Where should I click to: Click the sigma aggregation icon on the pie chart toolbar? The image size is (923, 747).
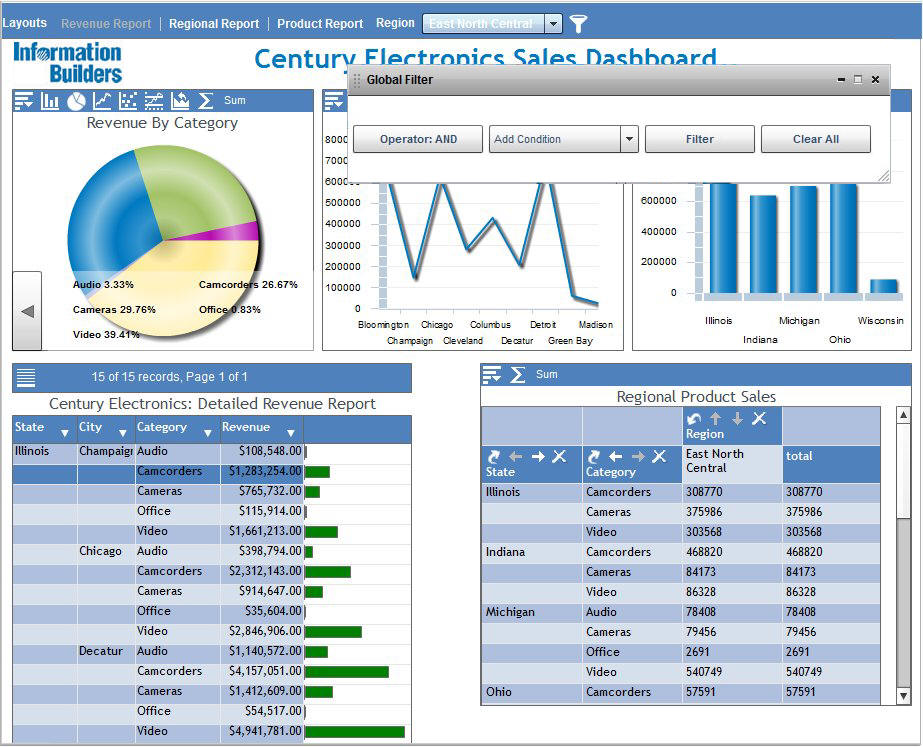(x=205, y=101)
